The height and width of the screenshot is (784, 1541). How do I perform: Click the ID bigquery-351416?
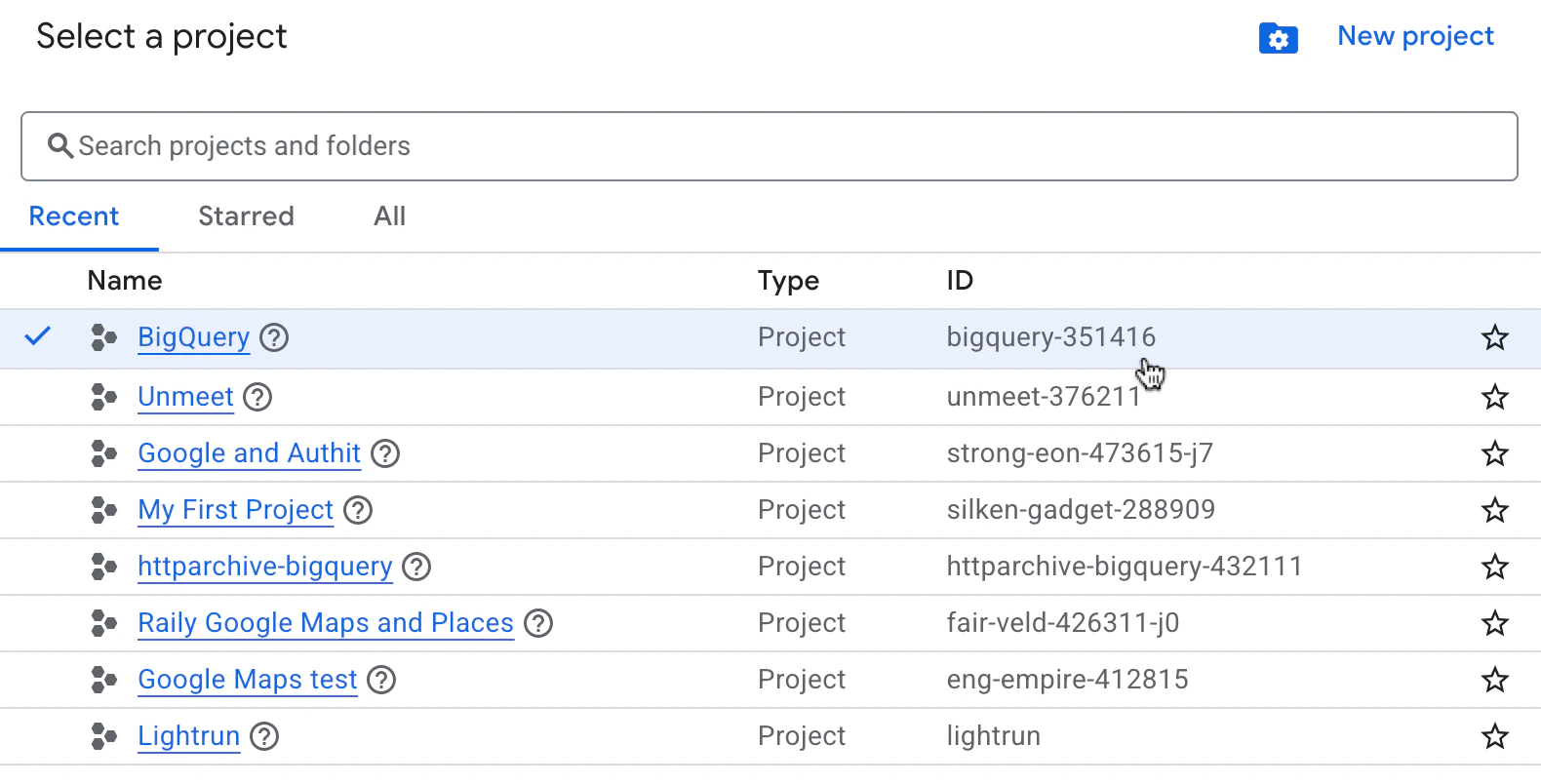(x=1051, y=337)
